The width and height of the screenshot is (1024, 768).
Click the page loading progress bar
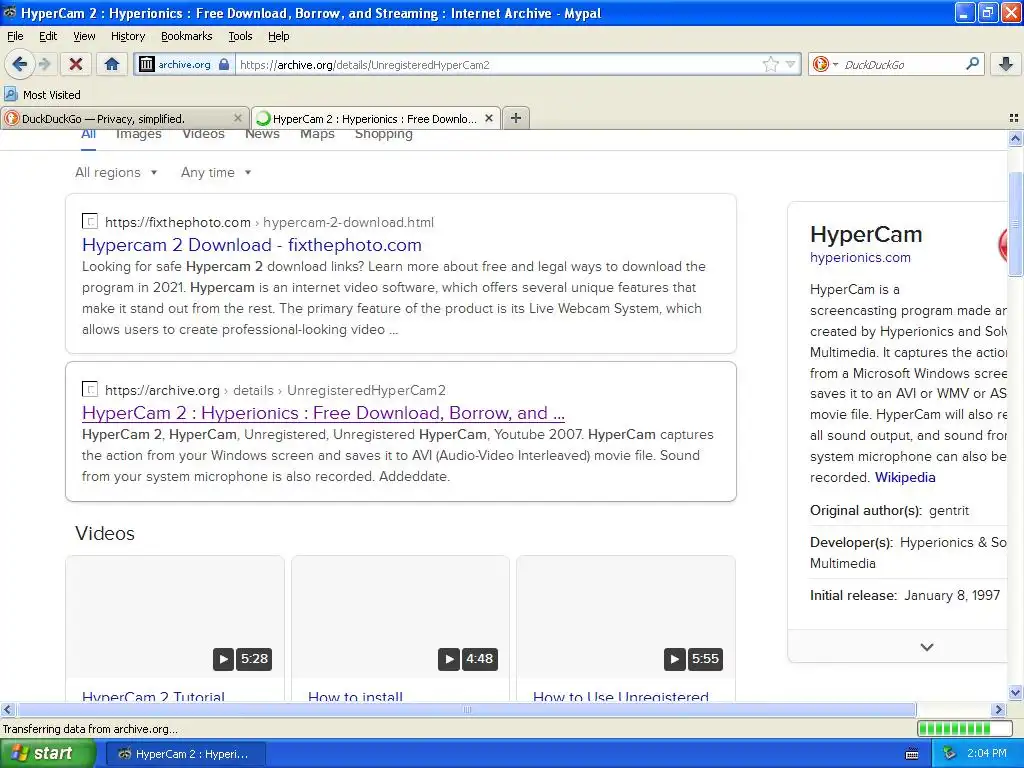tap(964, 728)
